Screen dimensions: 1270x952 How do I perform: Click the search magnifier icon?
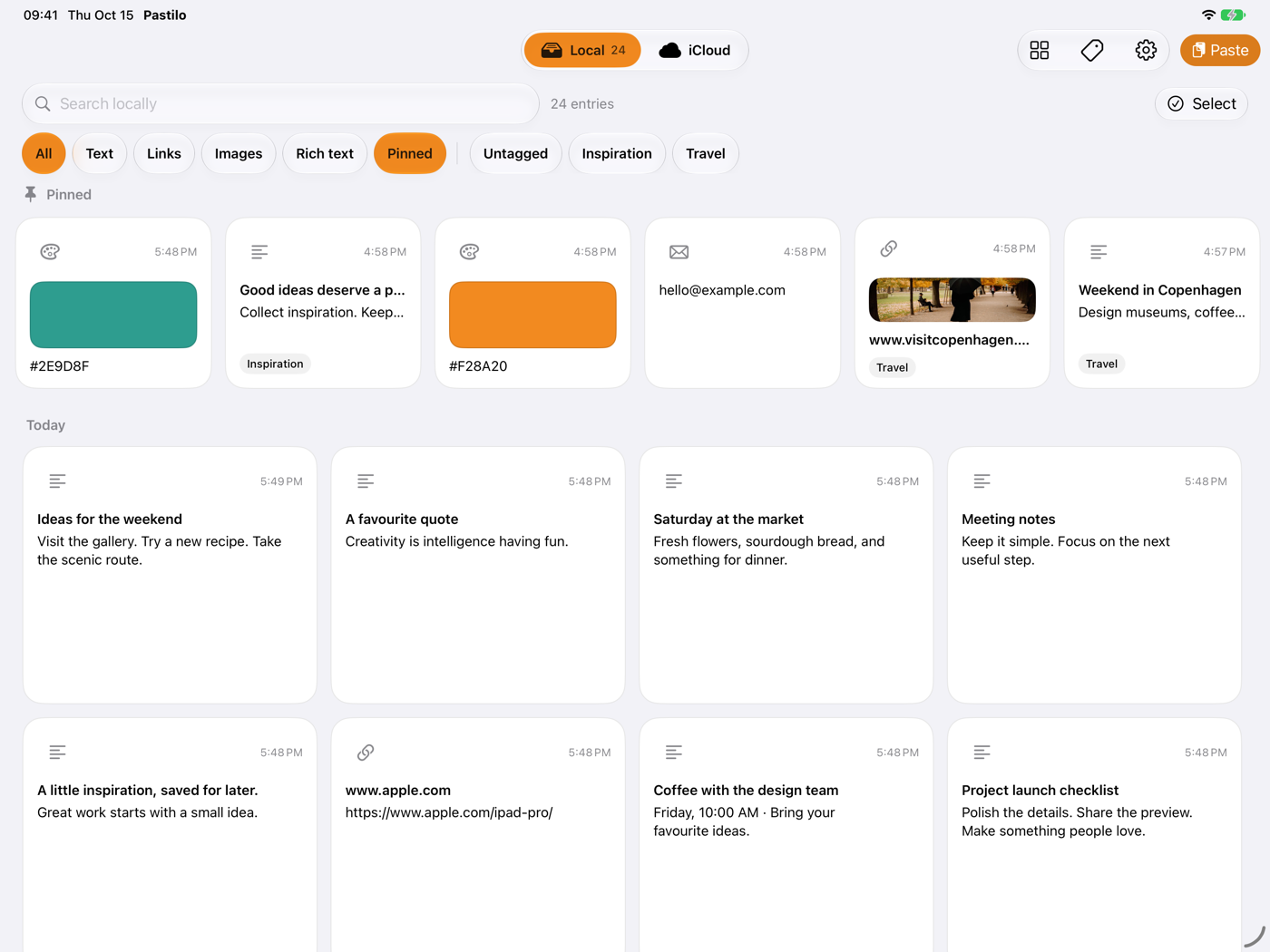coord(43,104)
